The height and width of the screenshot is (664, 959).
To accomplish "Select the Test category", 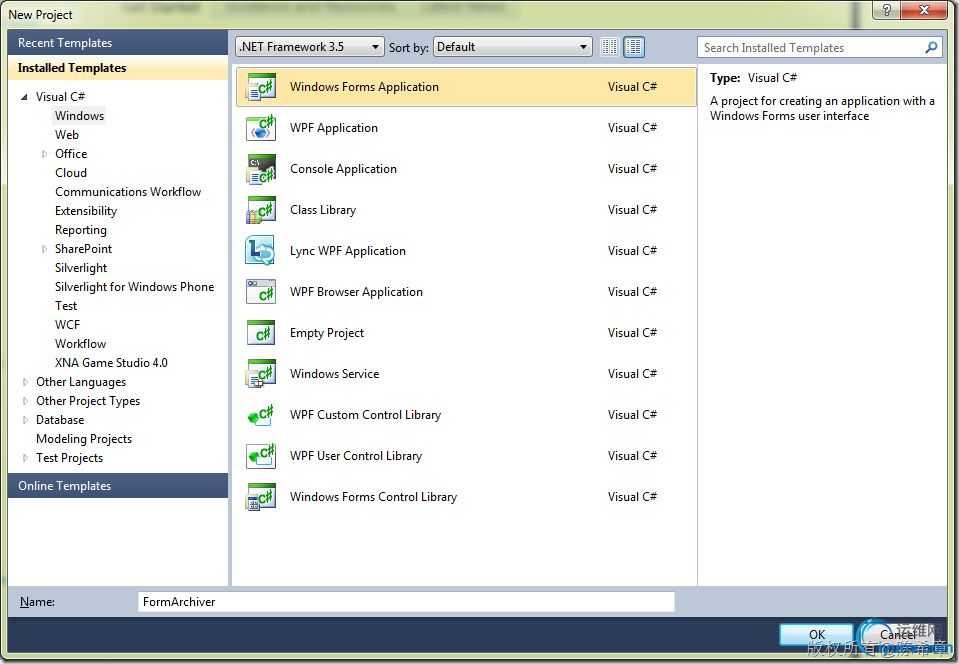I will point(66,306).
